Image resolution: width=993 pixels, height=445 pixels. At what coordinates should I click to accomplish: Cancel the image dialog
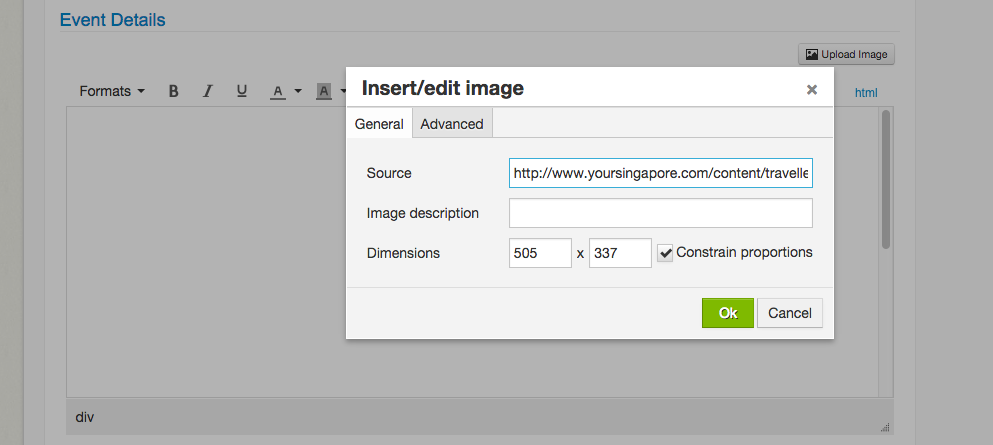[790, 313]
